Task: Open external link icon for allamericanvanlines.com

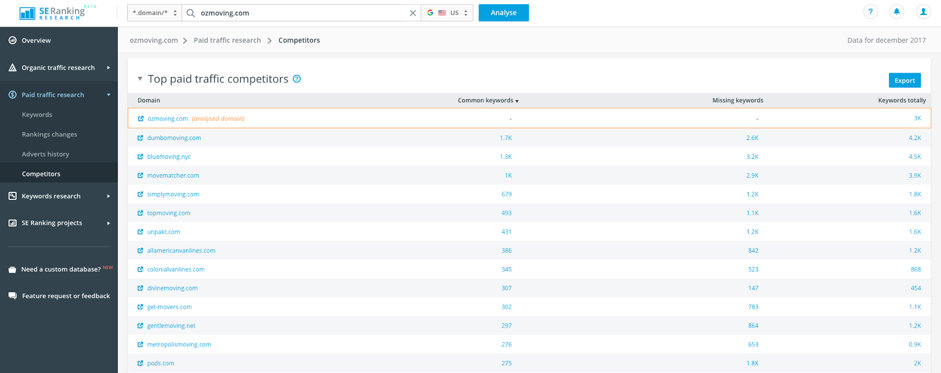Action: tap(140, 251)
